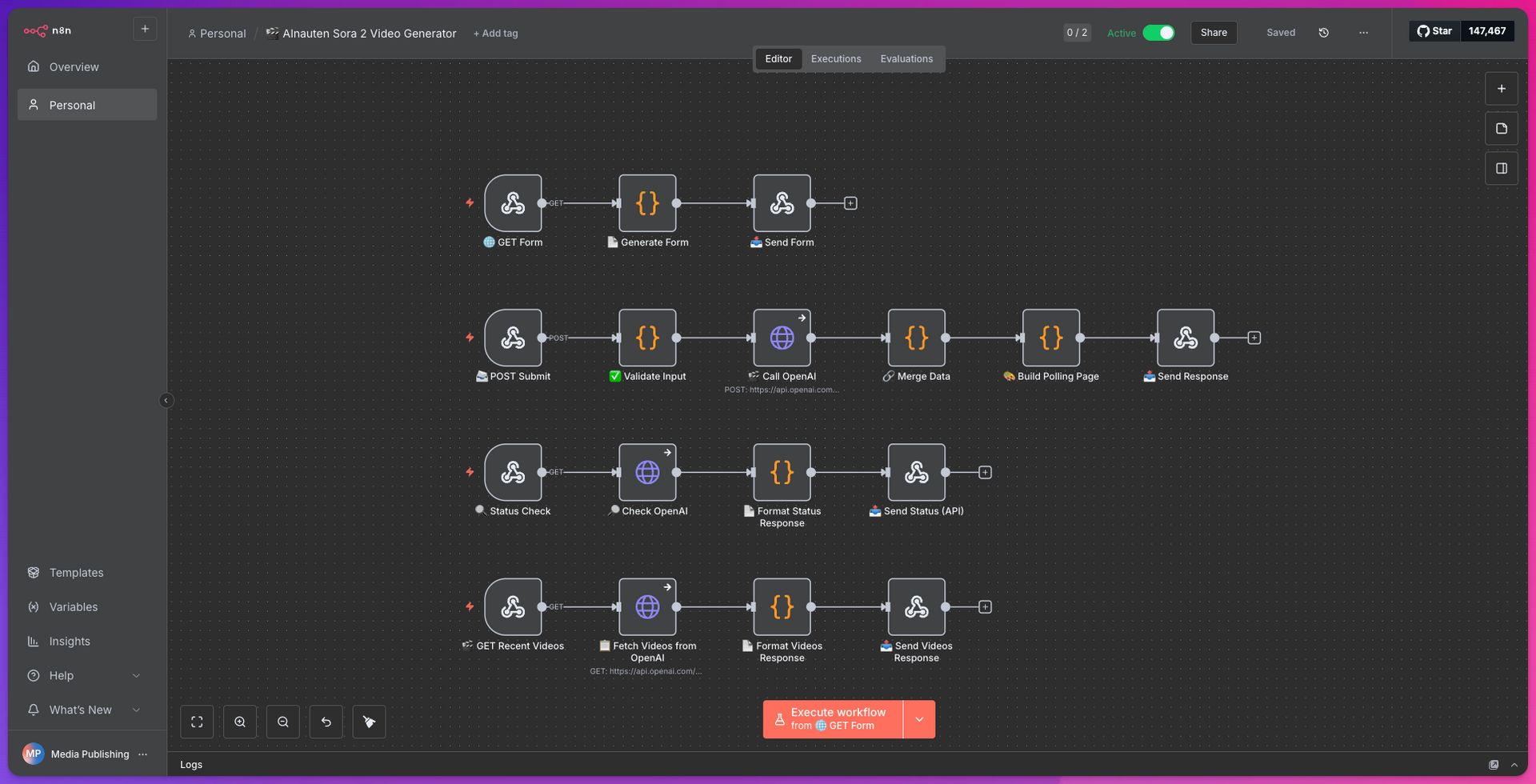
Task: Star n8n on GitHub
Action: (1434, 31)
